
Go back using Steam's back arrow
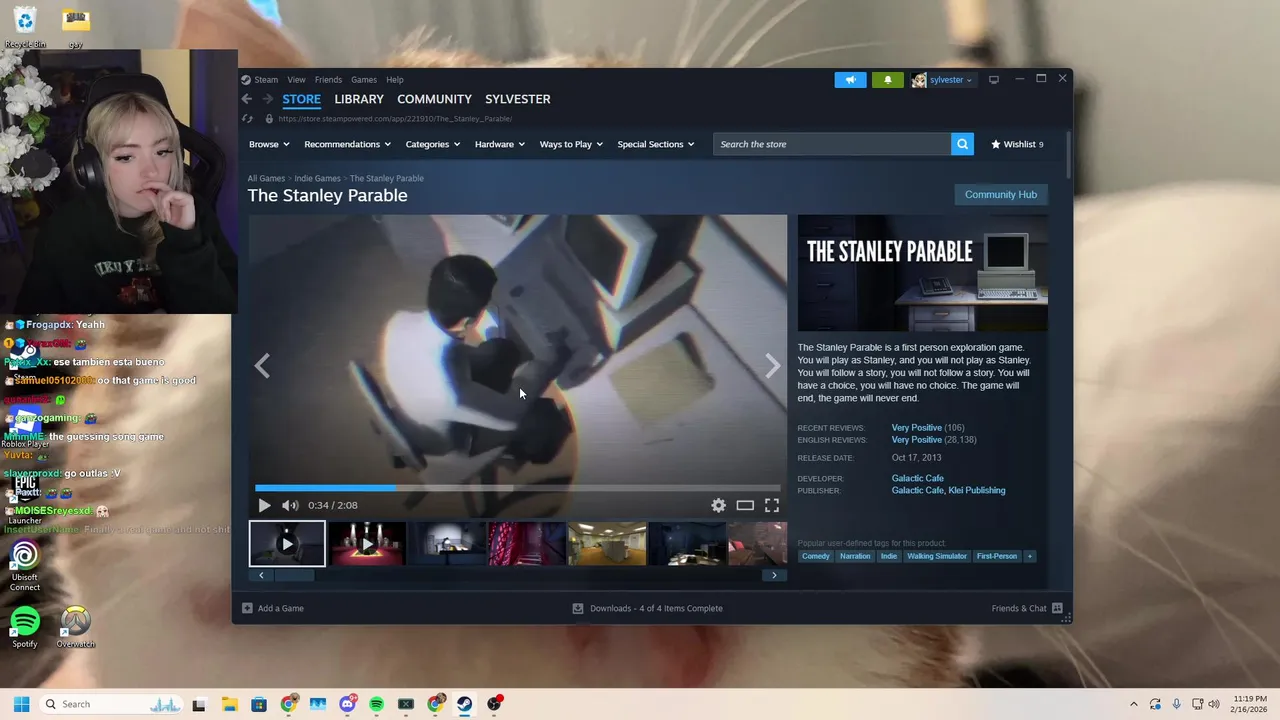pyautogui.click(x=247, y=99)
